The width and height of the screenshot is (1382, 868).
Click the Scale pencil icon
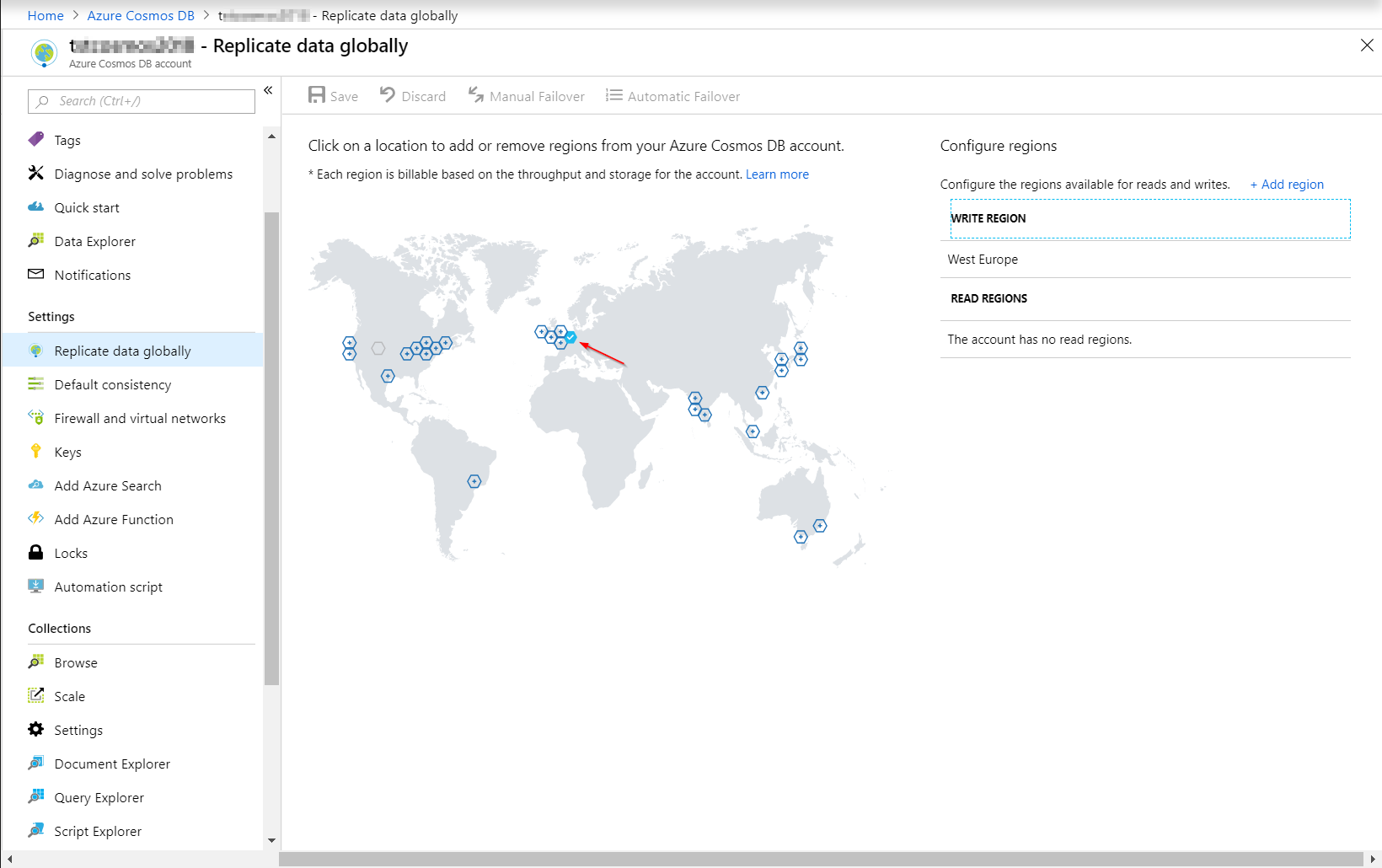(x=35, y=695)
